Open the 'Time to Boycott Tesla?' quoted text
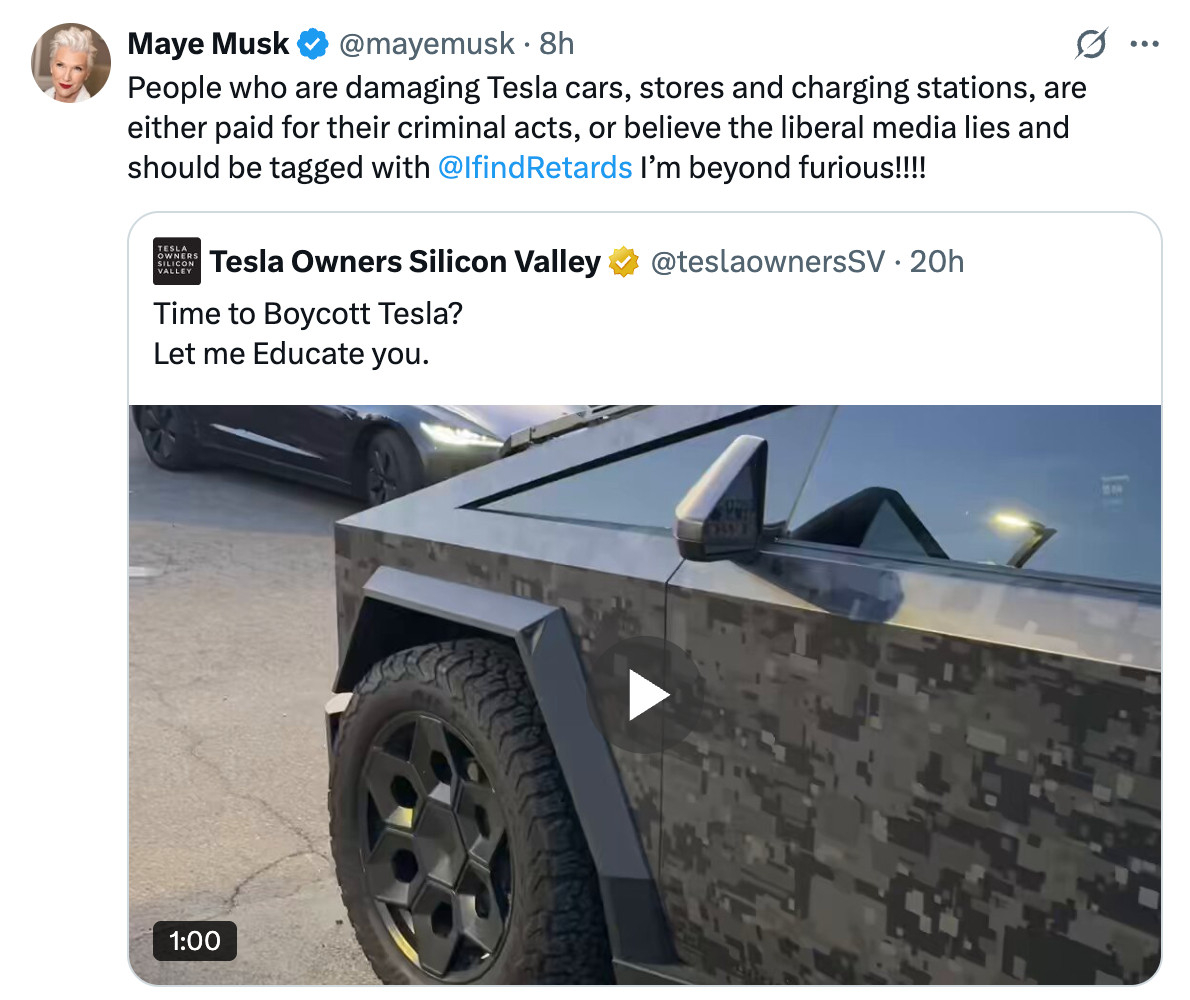Screen dimensions: 1190x1000 point(308,313)
